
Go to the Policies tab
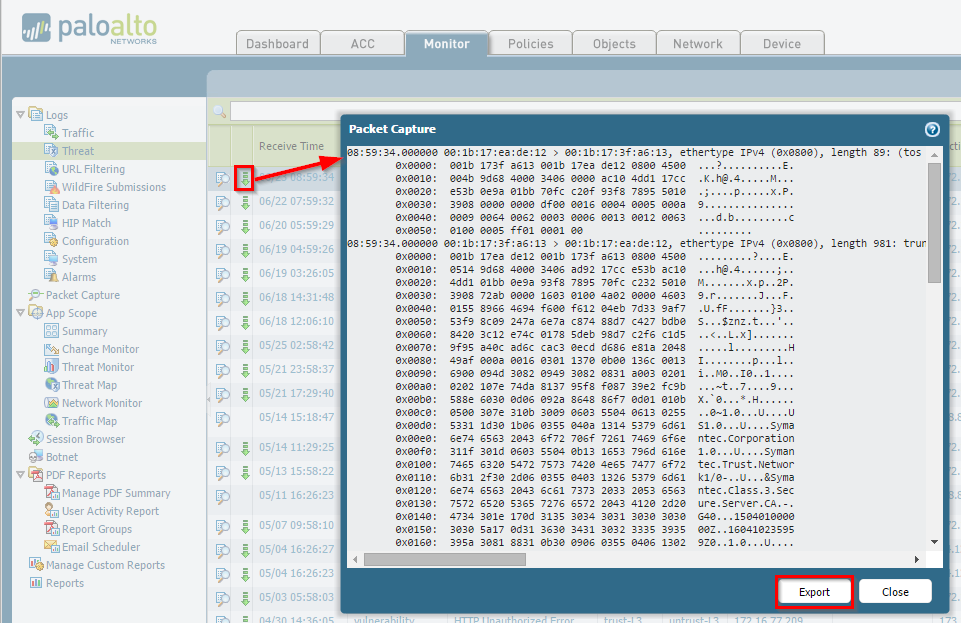(530, 43)
